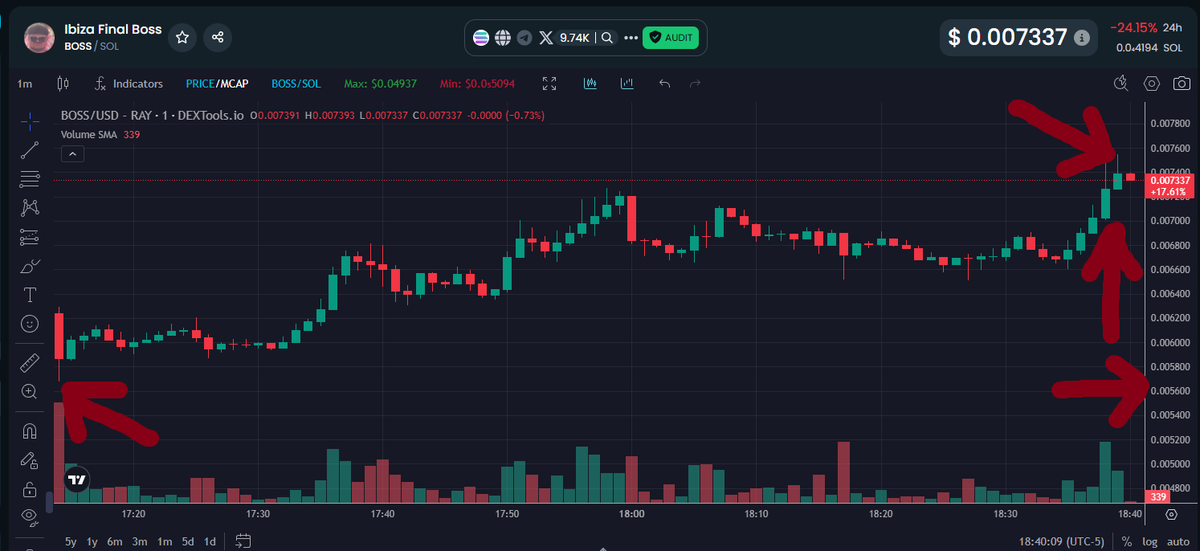Open the Solana explorer icon link
Viewport: 1200px width, 551px height.
[481, 38]
